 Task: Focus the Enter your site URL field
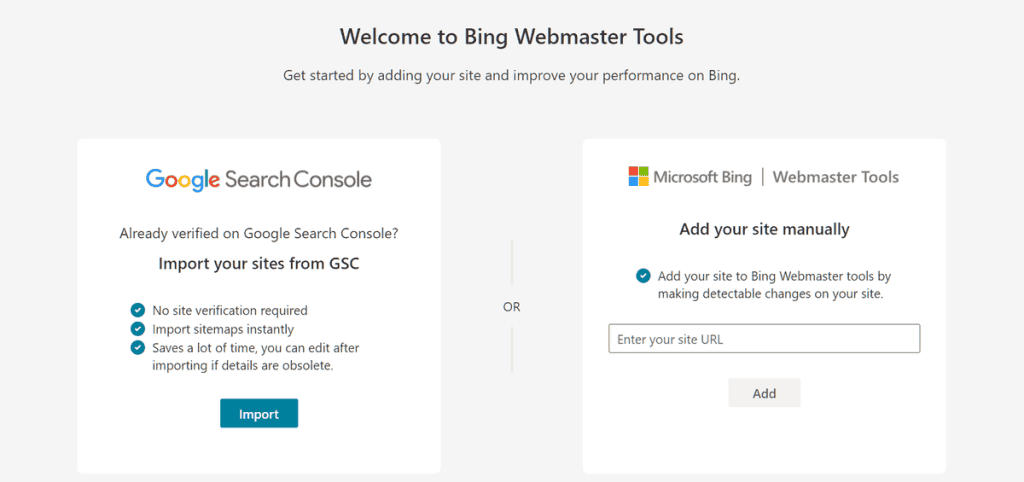pyautogui.click(x=764, y=339)
